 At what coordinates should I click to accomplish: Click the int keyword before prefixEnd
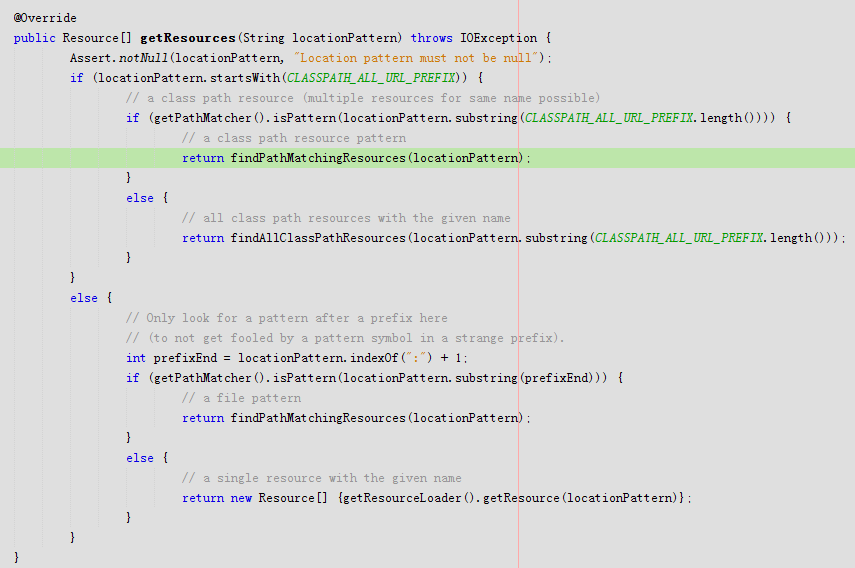(136, 358)
